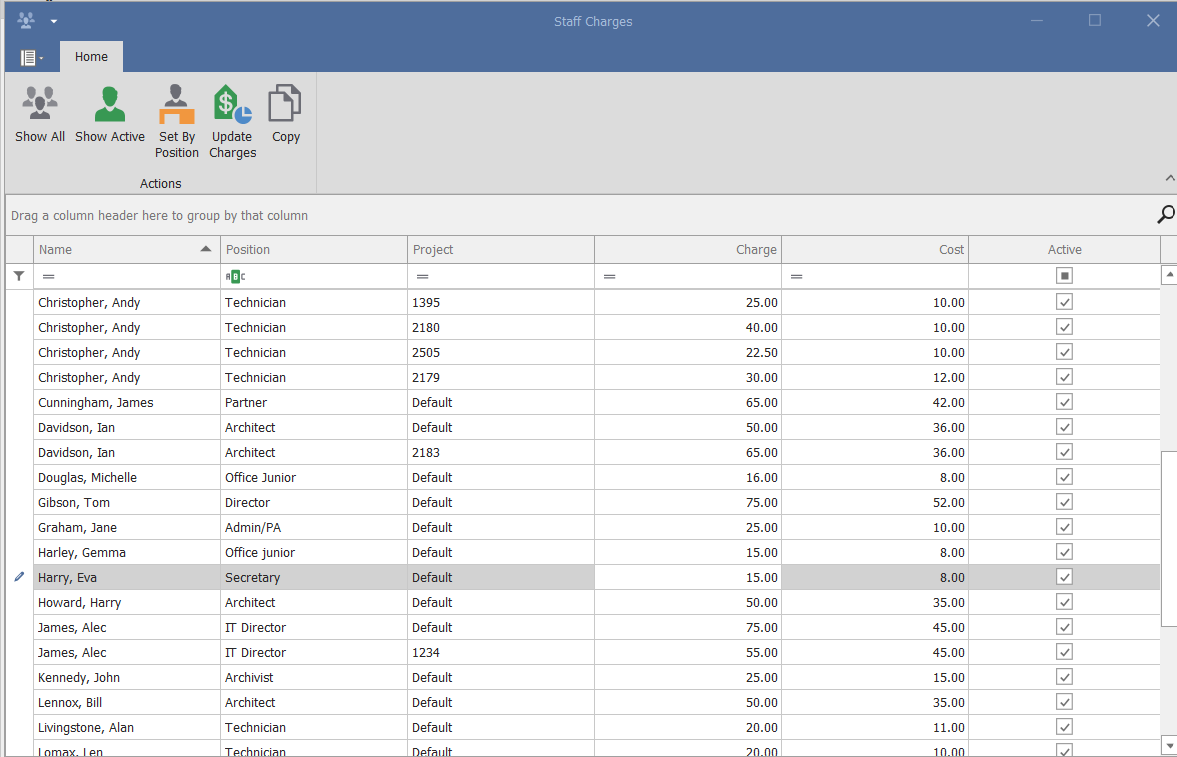Select Lennox, Bill name cell

pos(127,702)
